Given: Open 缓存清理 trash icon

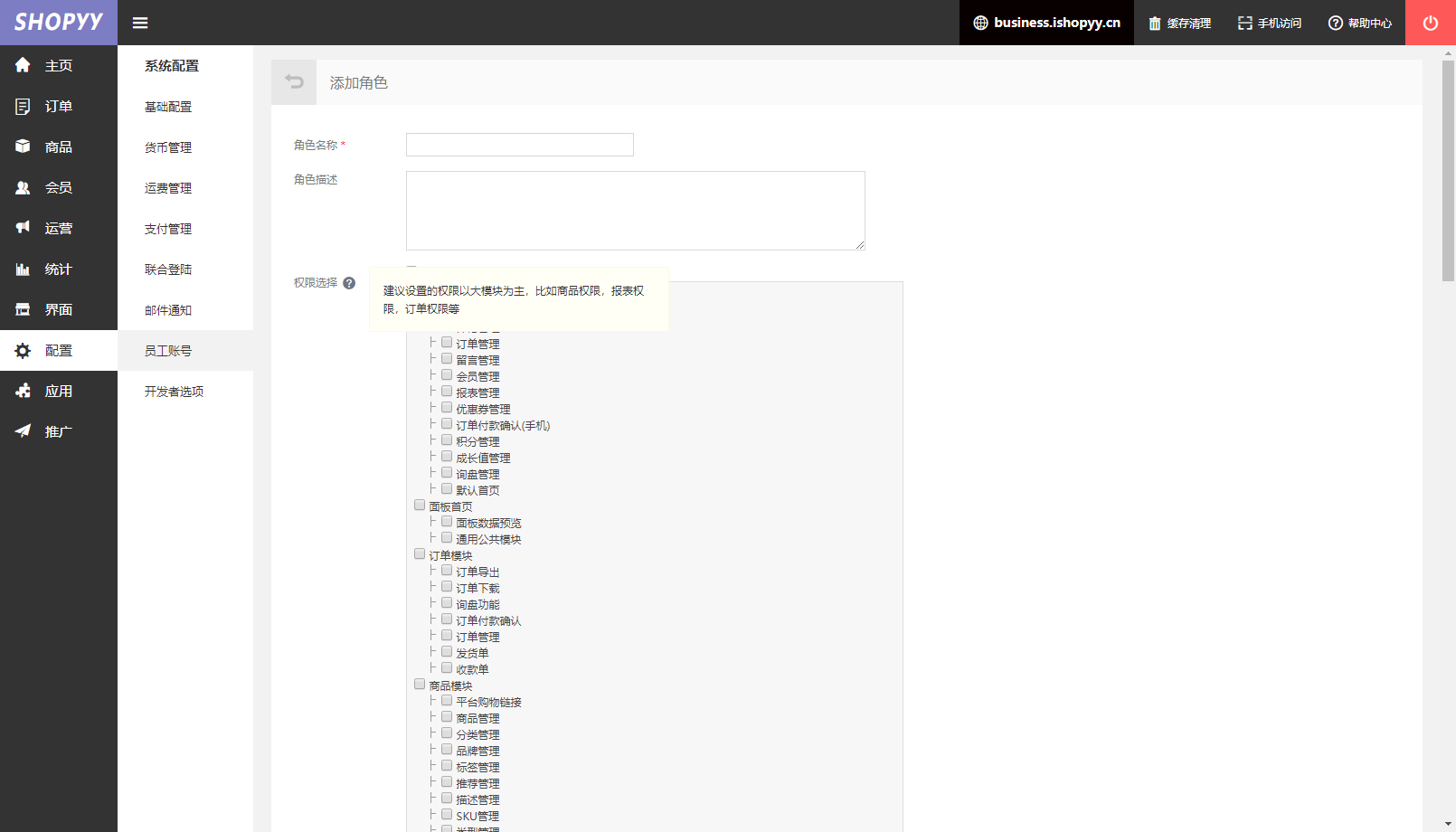Looking at the screenshot, I should 1155,24.
